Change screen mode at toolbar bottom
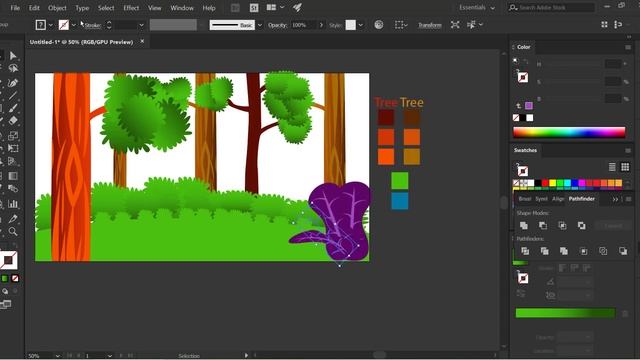Viewport: 640px width, 360px height. [x=6, y=304]
